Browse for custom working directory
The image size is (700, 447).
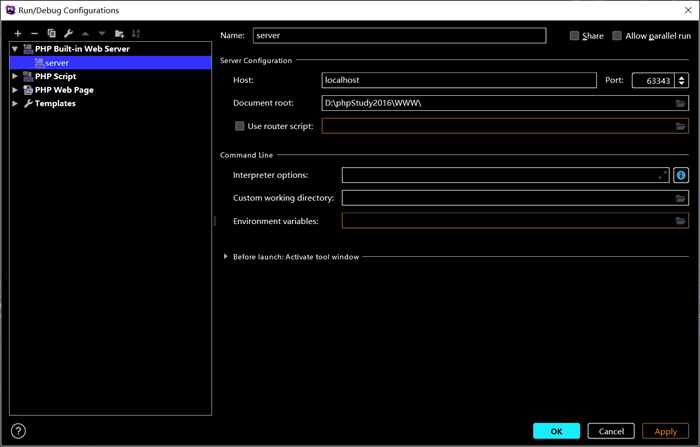tap(680, 198)
